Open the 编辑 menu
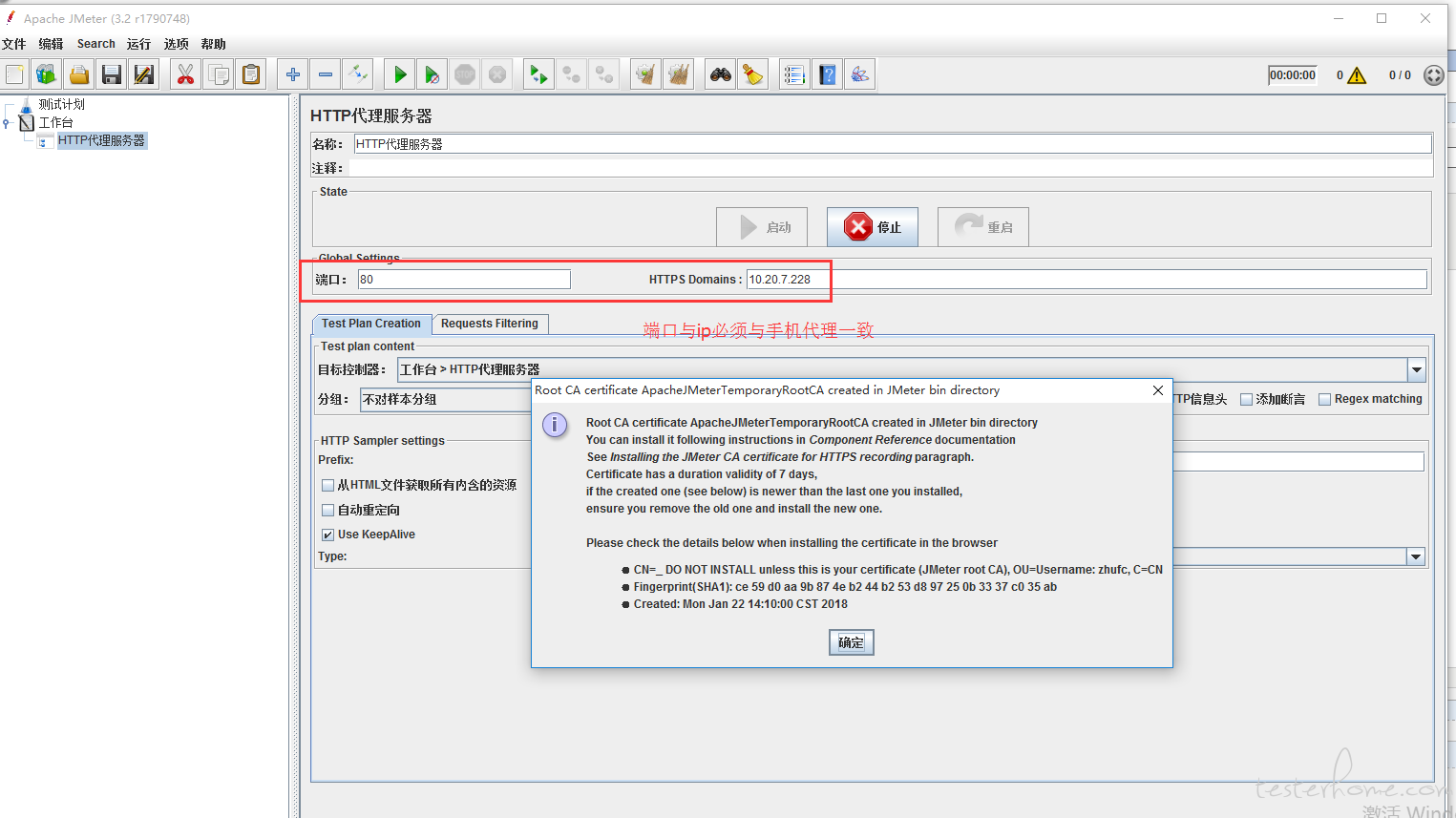Viewport: 1456px width, 818px height. coord(51,44)
